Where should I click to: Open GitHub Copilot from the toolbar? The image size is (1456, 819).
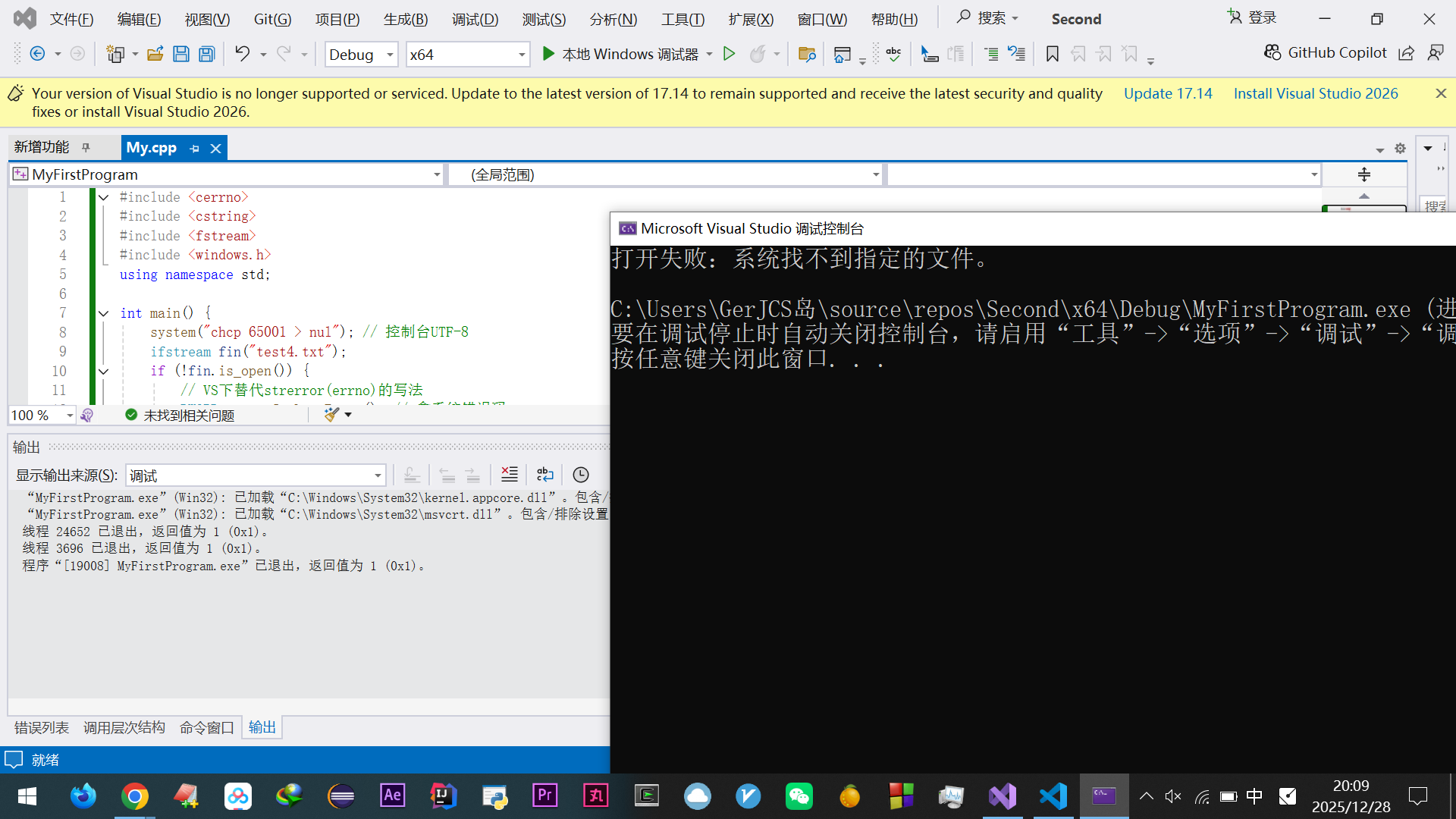coord(1326,52)
